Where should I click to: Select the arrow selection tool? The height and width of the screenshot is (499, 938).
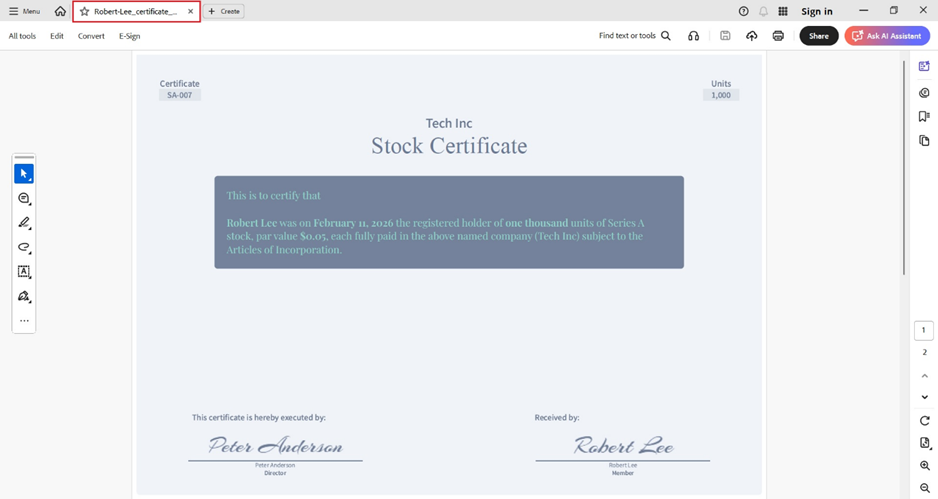pos(24,174)
